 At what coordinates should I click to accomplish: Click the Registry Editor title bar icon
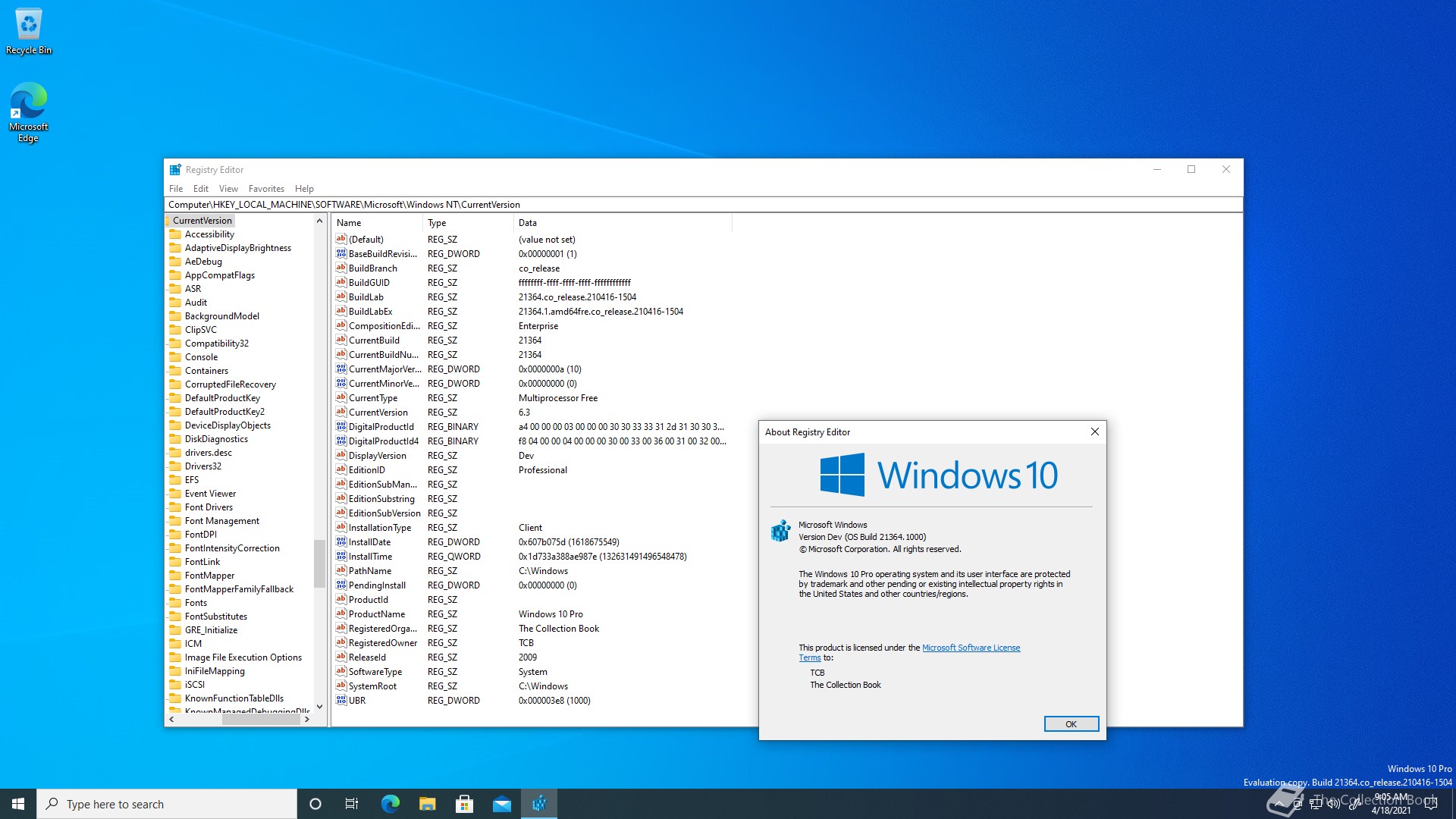175,170
